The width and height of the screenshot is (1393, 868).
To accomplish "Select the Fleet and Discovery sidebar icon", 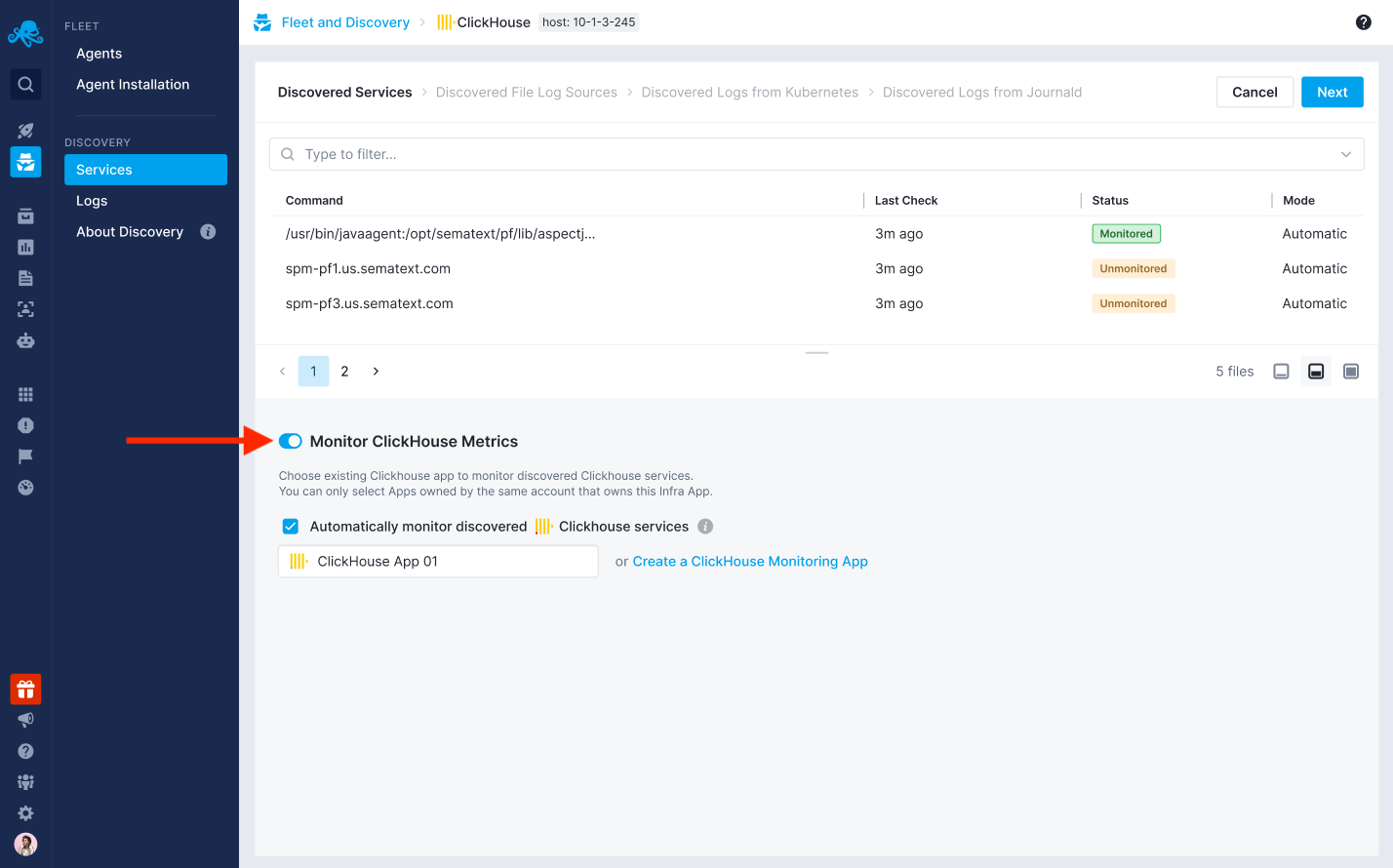I will pos(25,162).
